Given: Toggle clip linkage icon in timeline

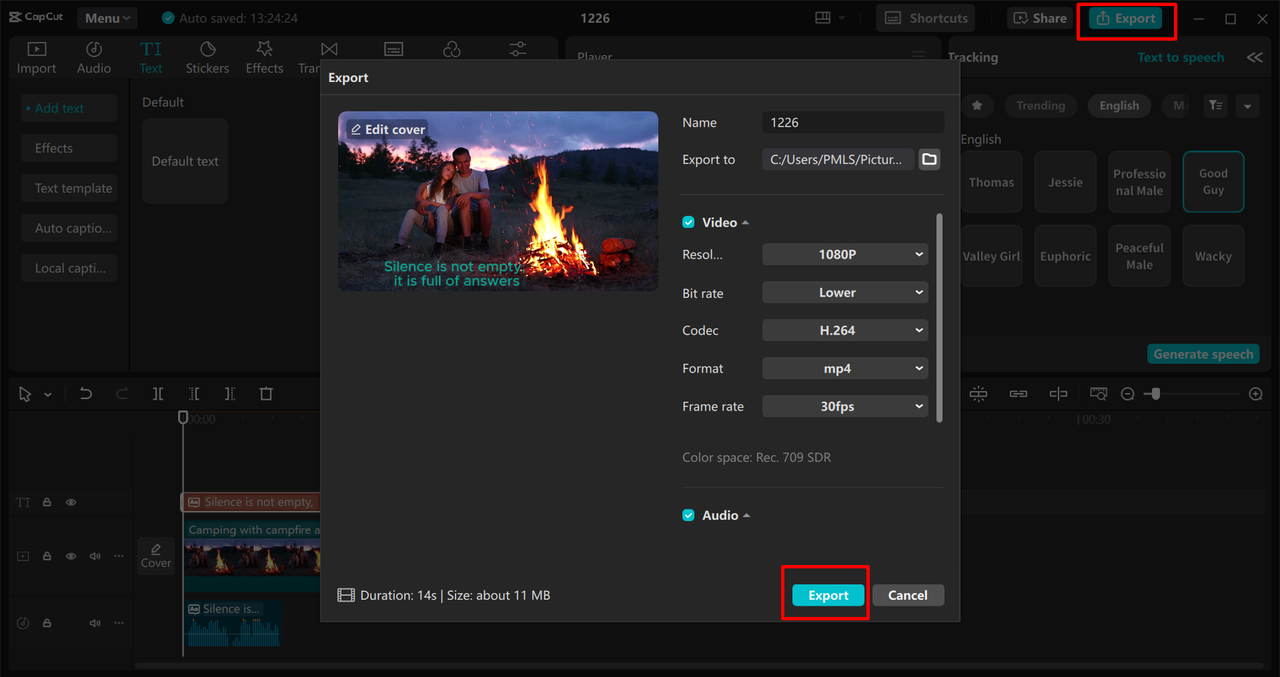Looking at the screenshot, I should (1018, 394).
